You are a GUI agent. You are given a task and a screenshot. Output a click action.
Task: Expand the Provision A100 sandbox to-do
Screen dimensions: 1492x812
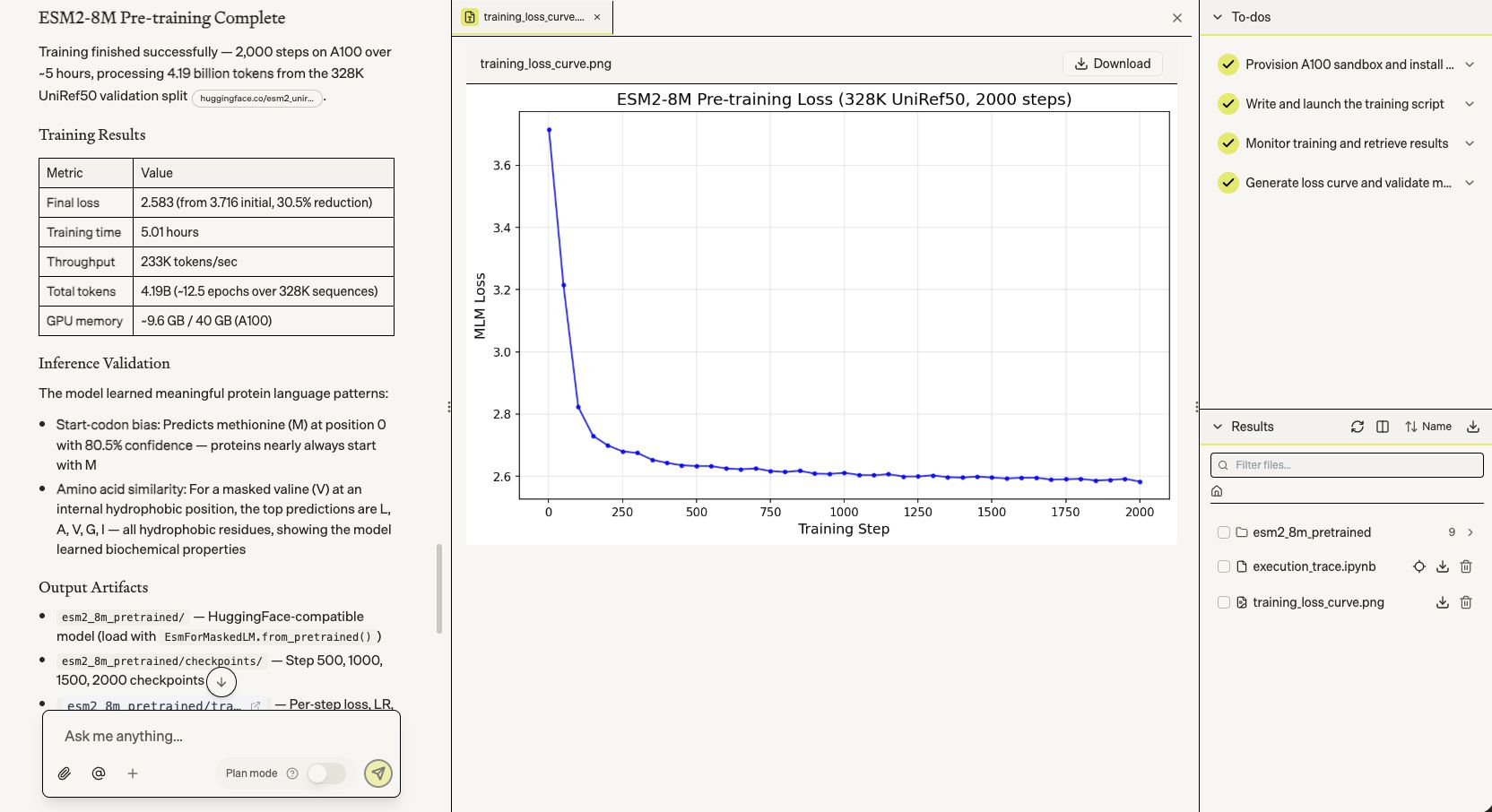click(1470, 65)
